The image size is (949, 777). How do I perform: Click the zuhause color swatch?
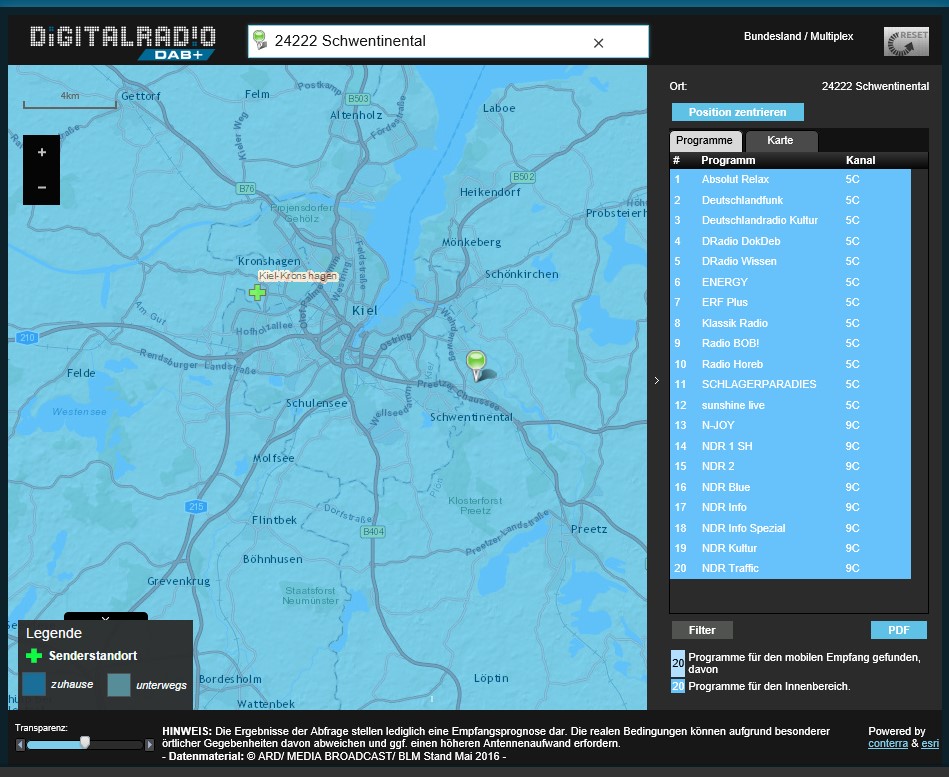(x=34, y=684)
